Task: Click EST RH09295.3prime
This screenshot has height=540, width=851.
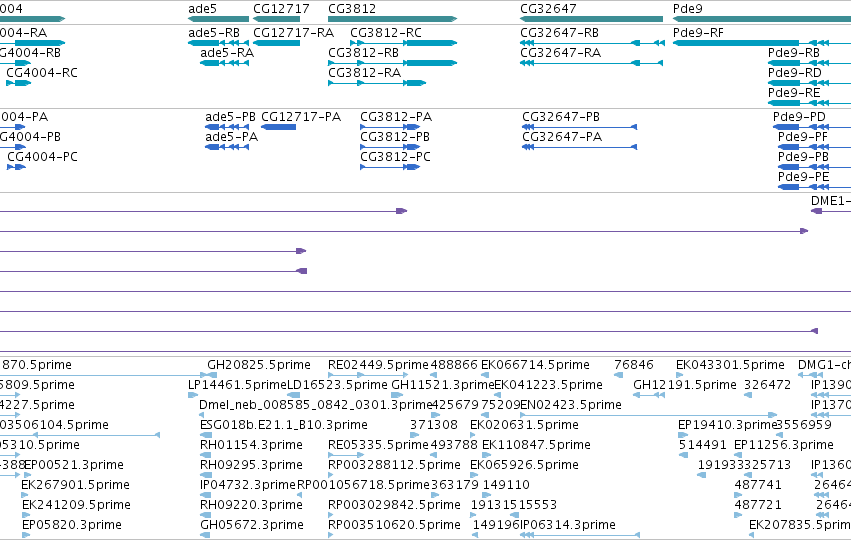Action: 206,475
